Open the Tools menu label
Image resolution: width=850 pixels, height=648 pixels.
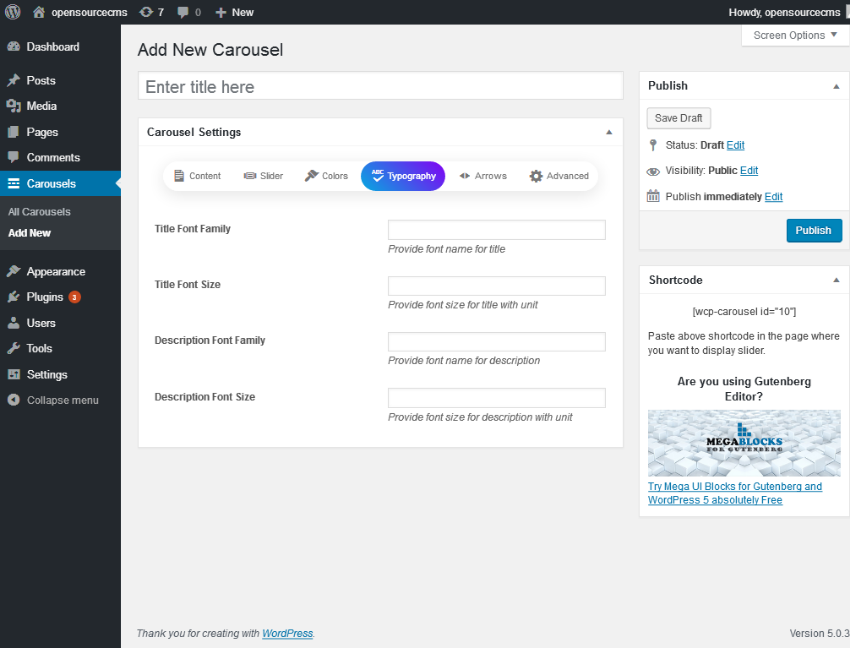[x=40, y=348]
